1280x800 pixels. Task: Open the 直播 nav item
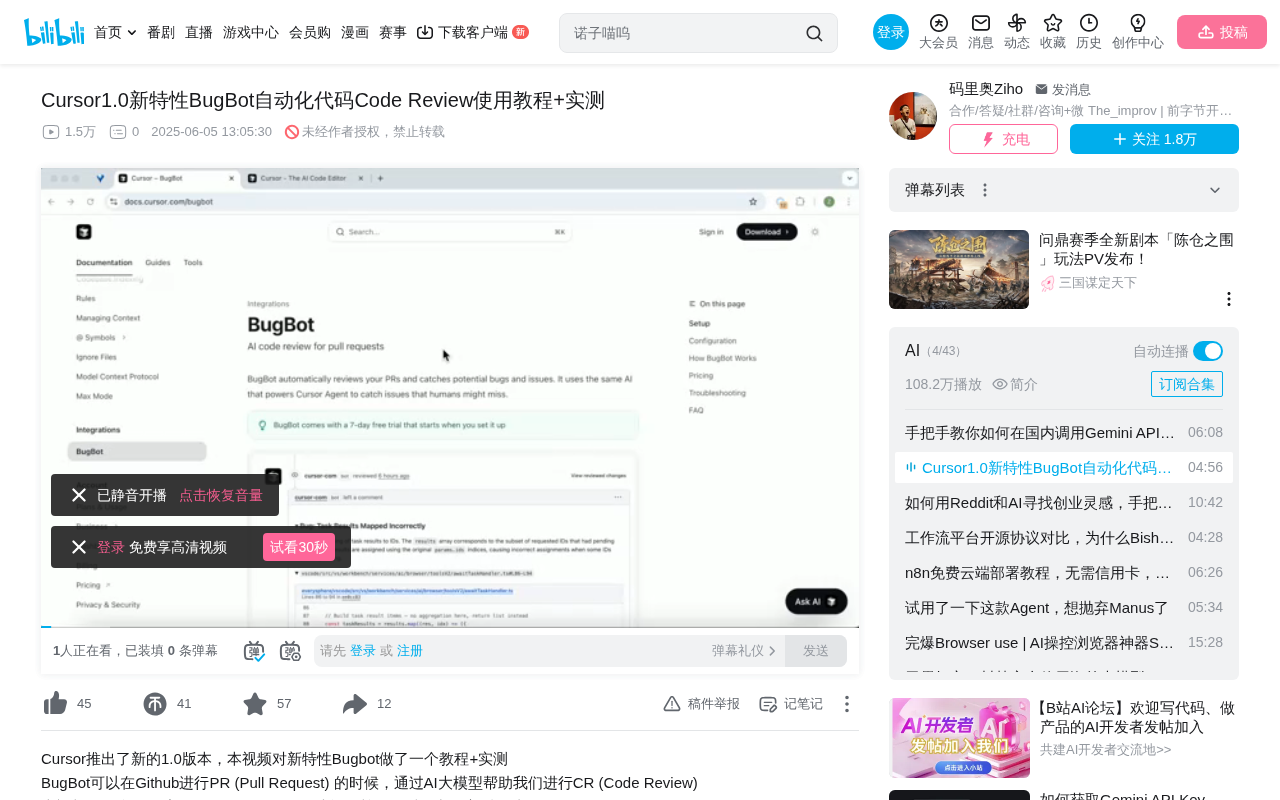pyautogui.click(x=199, y=32)
